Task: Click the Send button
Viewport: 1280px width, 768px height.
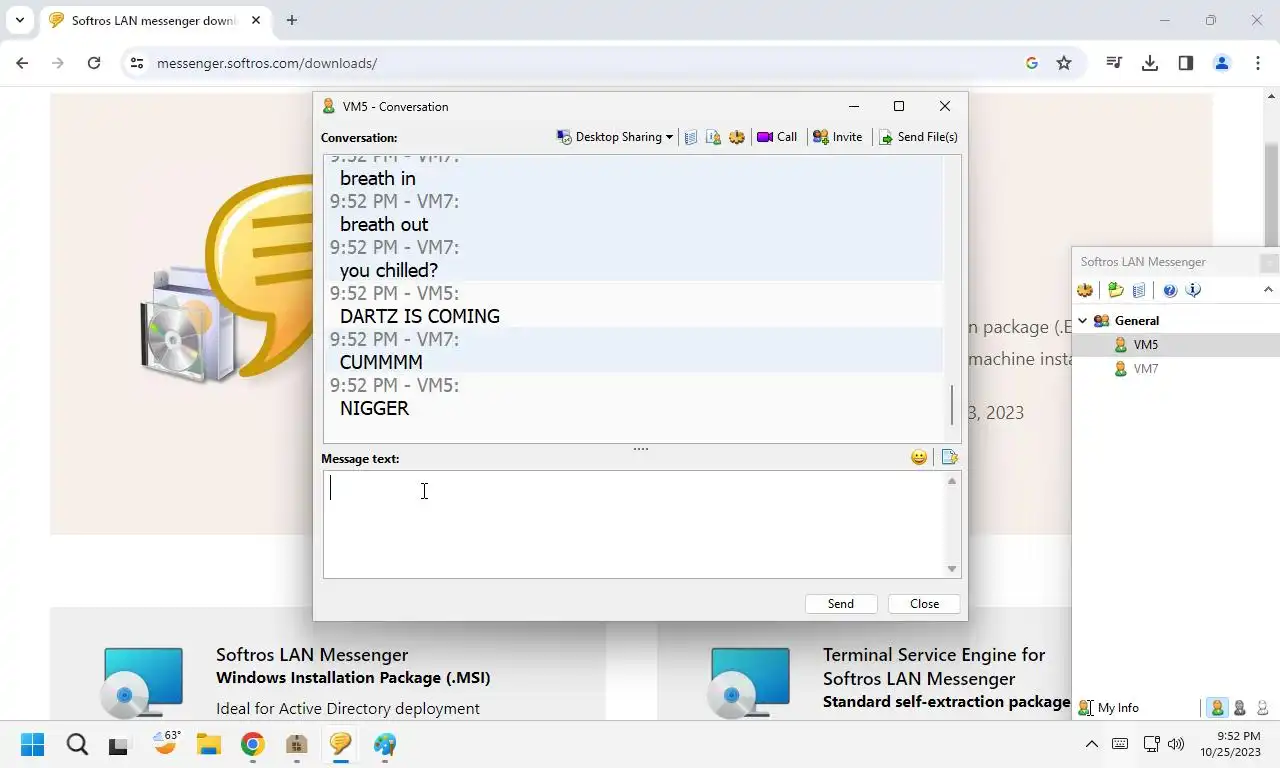Action: [x=841, y=604]
